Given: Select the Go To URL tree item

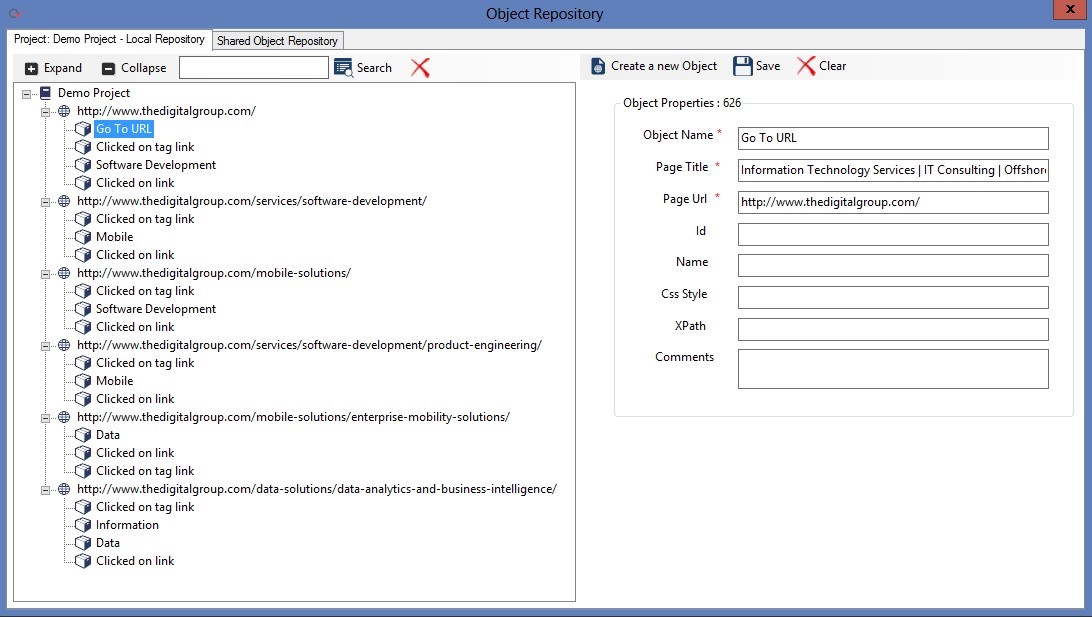Looking at the screenshot, I should pos(123,129).
